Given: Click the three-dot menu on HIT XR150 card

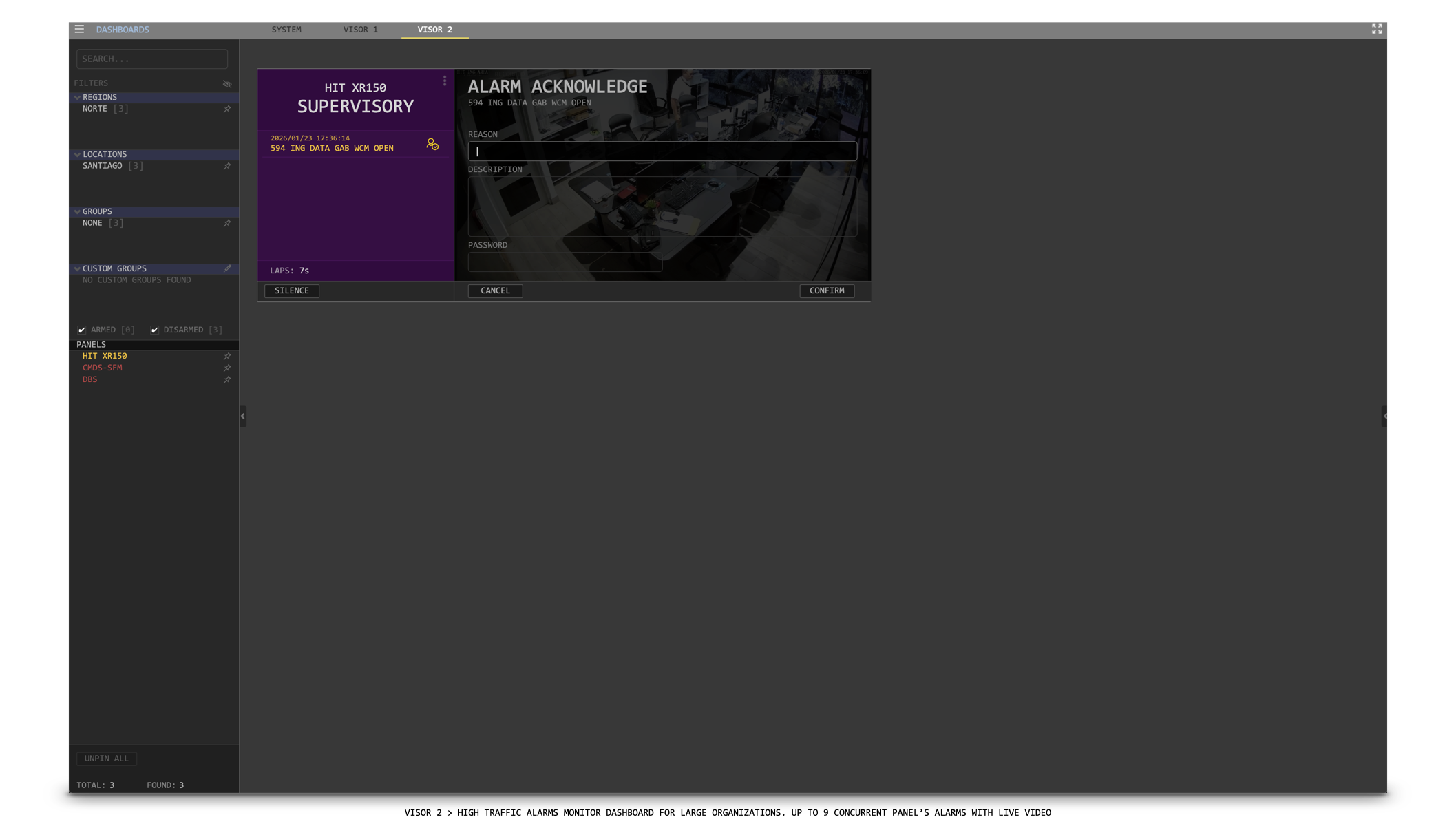Looking at the screenshot, I should click(x=445, y=81).
